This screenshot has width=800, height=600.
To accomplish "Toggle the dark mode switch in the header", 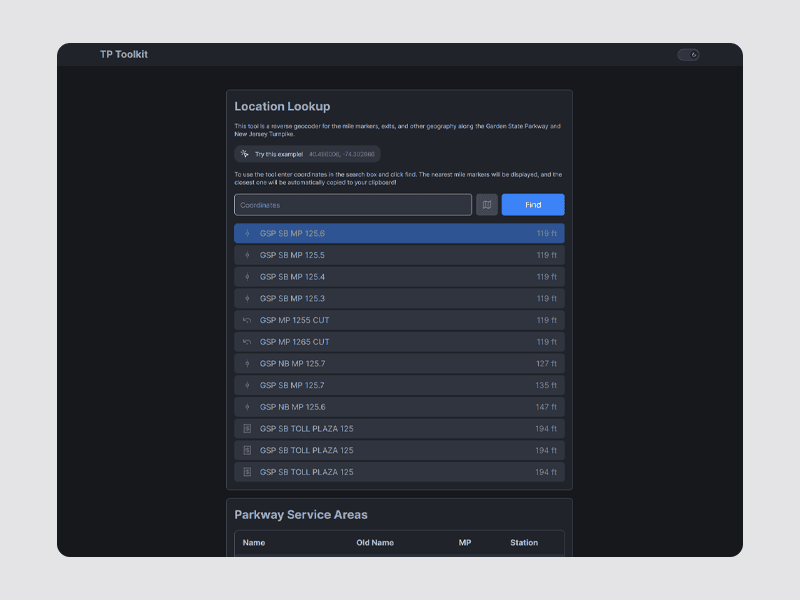I will click(688, 54).
